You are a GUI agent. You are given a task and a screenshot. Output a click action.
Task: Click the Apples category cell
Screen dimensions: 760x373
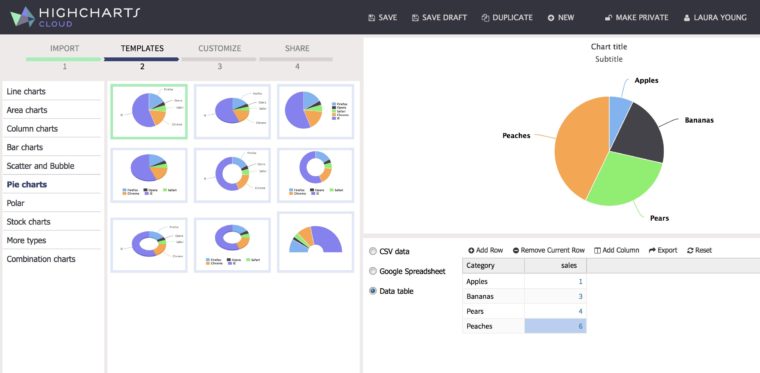point(493,281)
